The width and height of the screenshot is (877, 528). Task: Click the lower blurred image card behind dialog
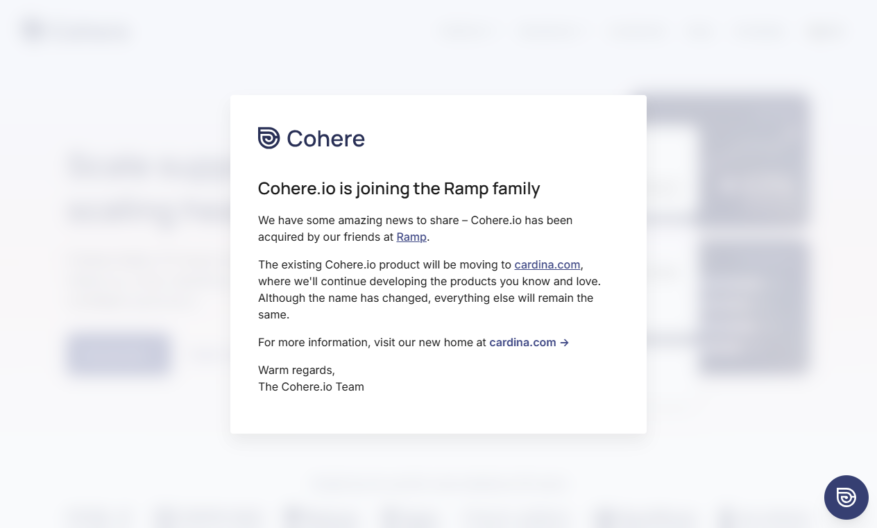pyautogui.click(x=753, y=307)
